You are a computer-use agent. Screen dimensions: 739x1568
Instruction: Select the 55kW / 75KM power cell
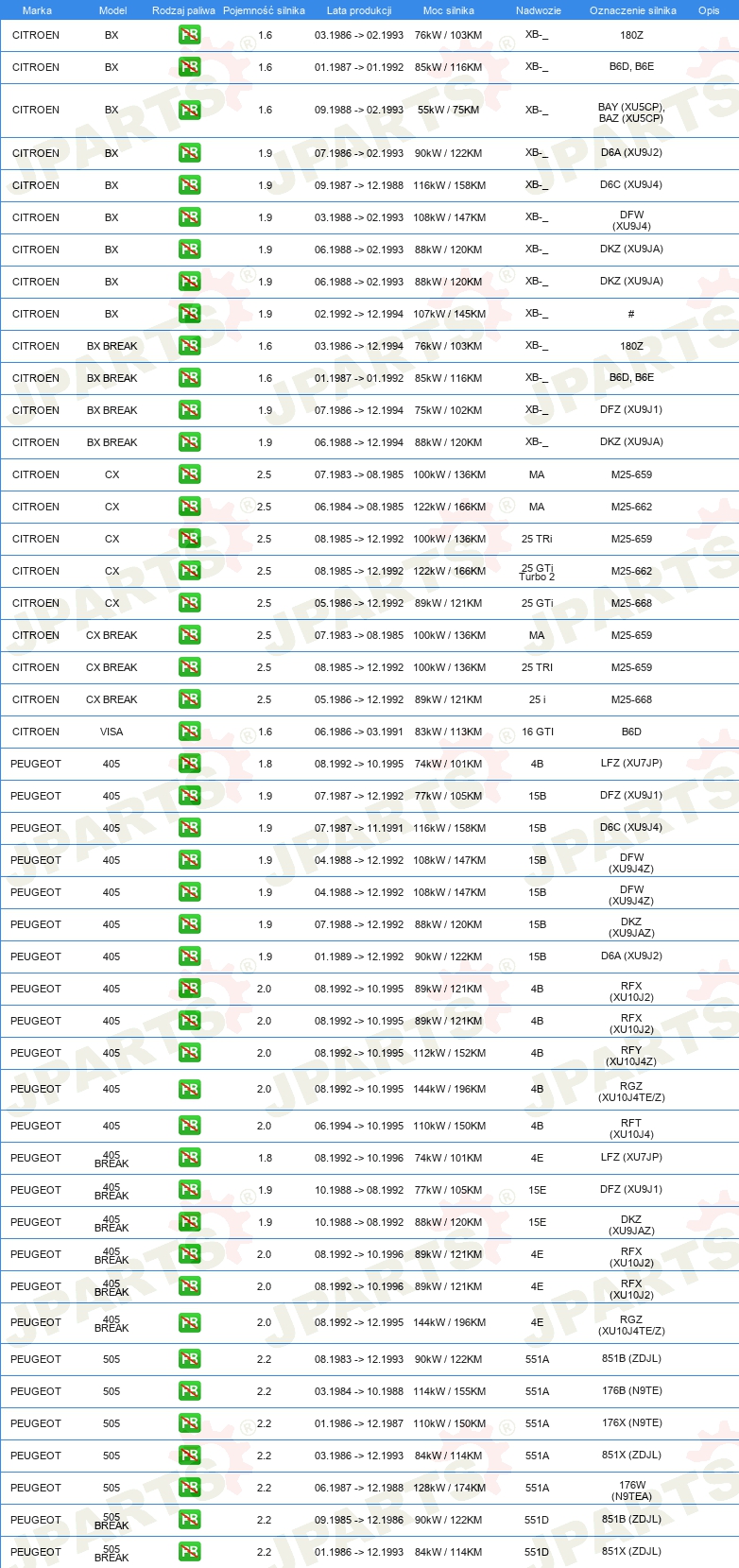coord(449,110)
